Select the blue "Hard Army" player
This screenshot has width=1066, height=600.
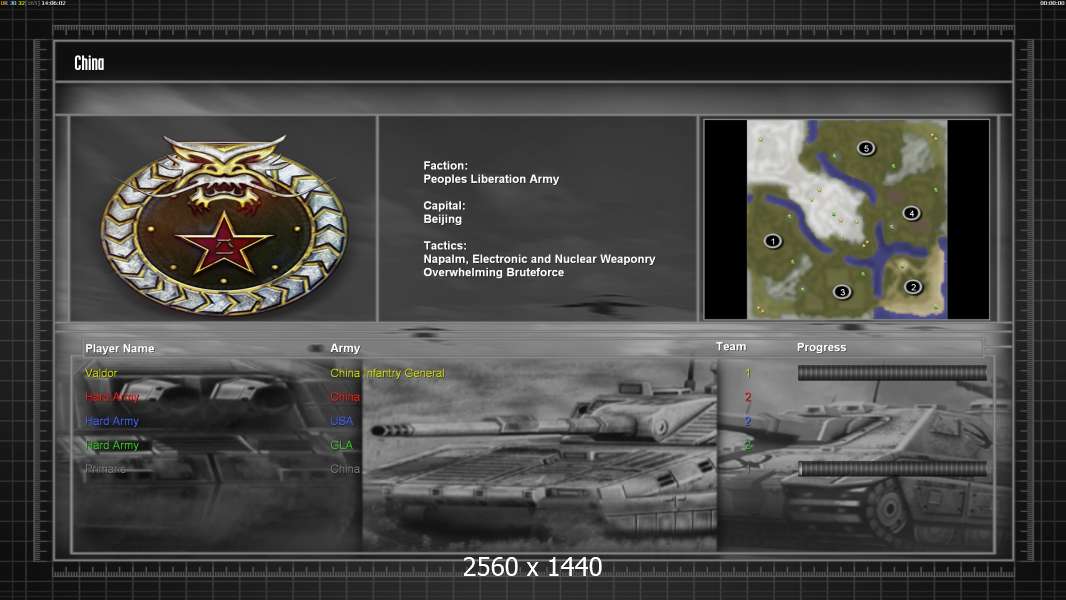112,421
